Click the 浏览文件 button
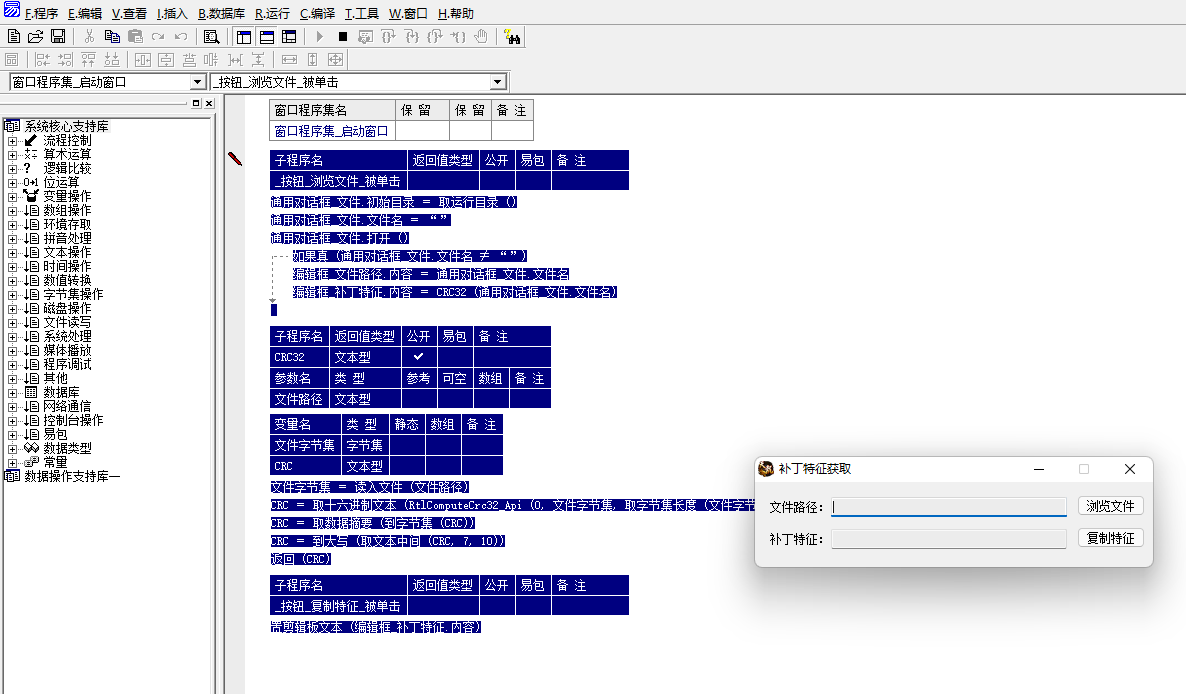 tap(1110, 506)
